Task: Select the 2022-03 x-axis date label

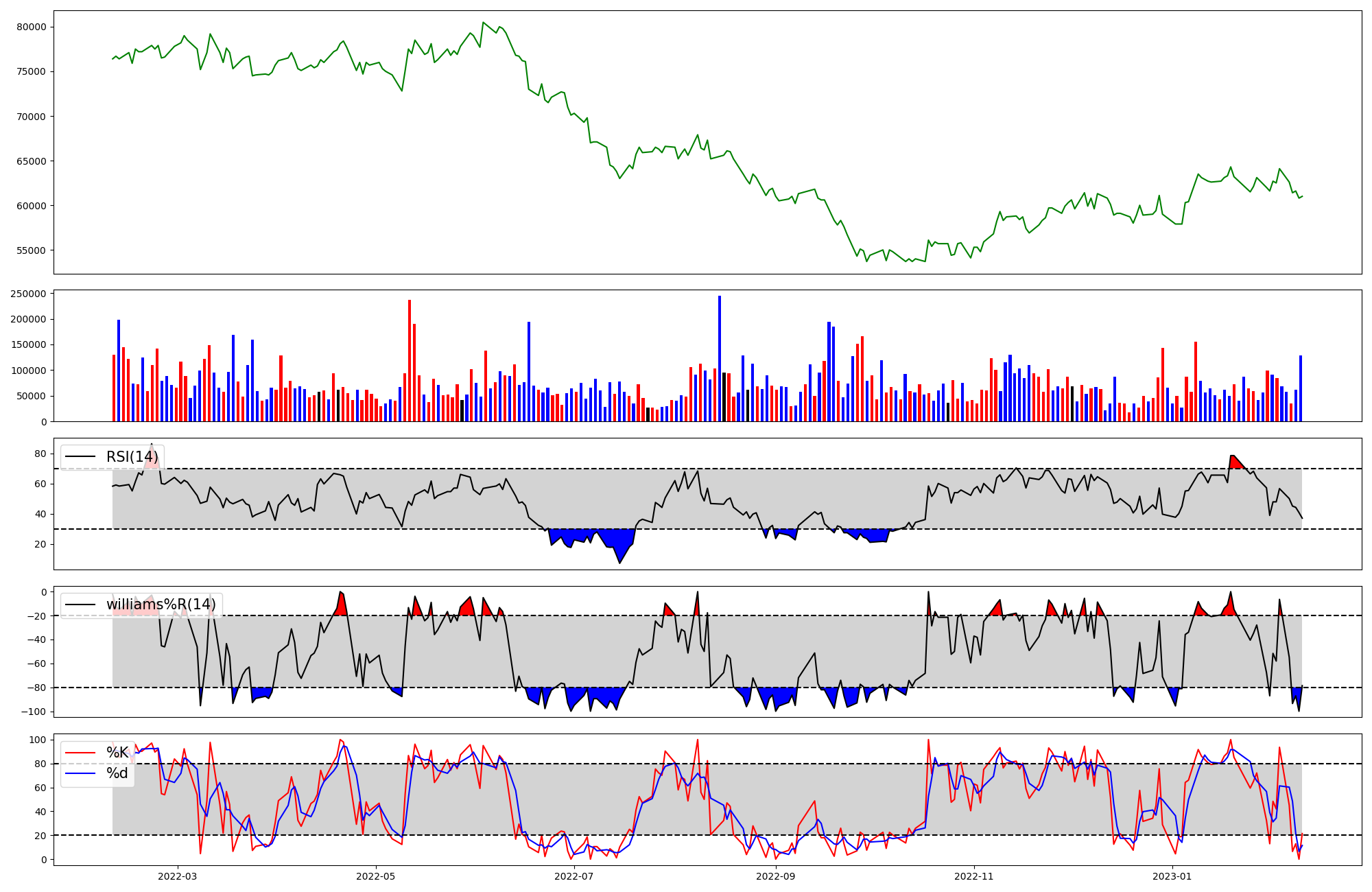Action: click(177, 876)
